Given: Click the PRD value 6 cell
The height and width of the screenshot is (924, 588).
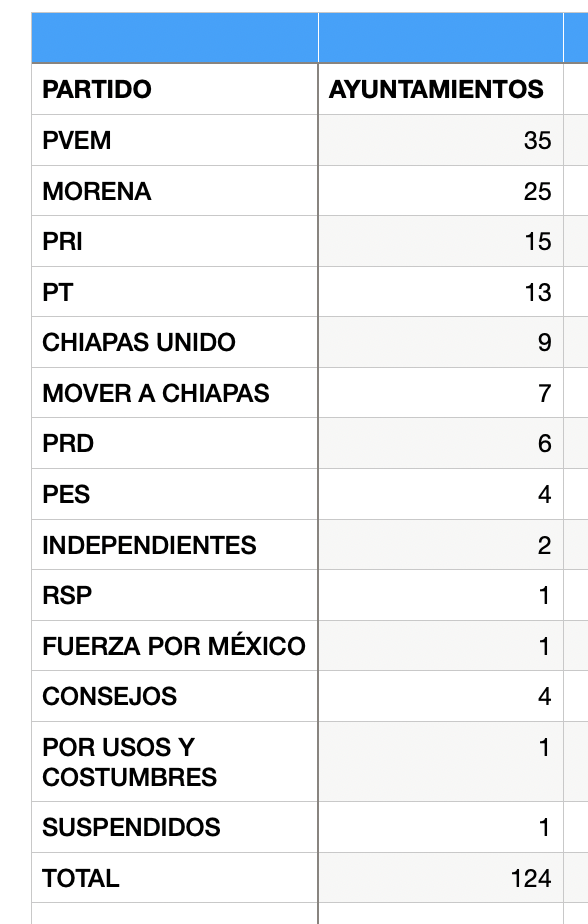Looking at the screenshot, I should pos(441,443).
